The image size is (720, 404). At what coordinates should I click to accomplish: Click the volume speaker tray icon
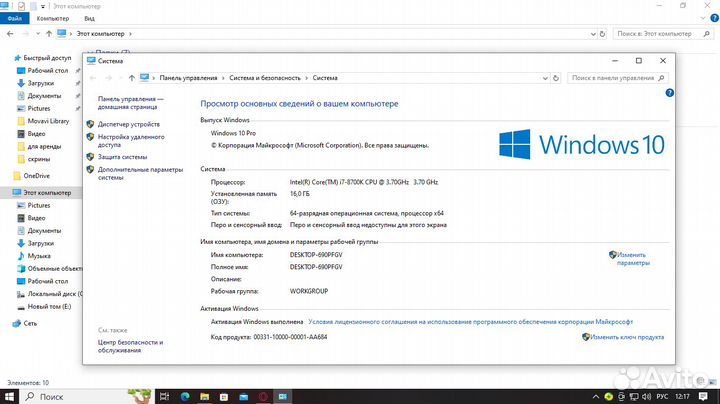click(647, 397)
